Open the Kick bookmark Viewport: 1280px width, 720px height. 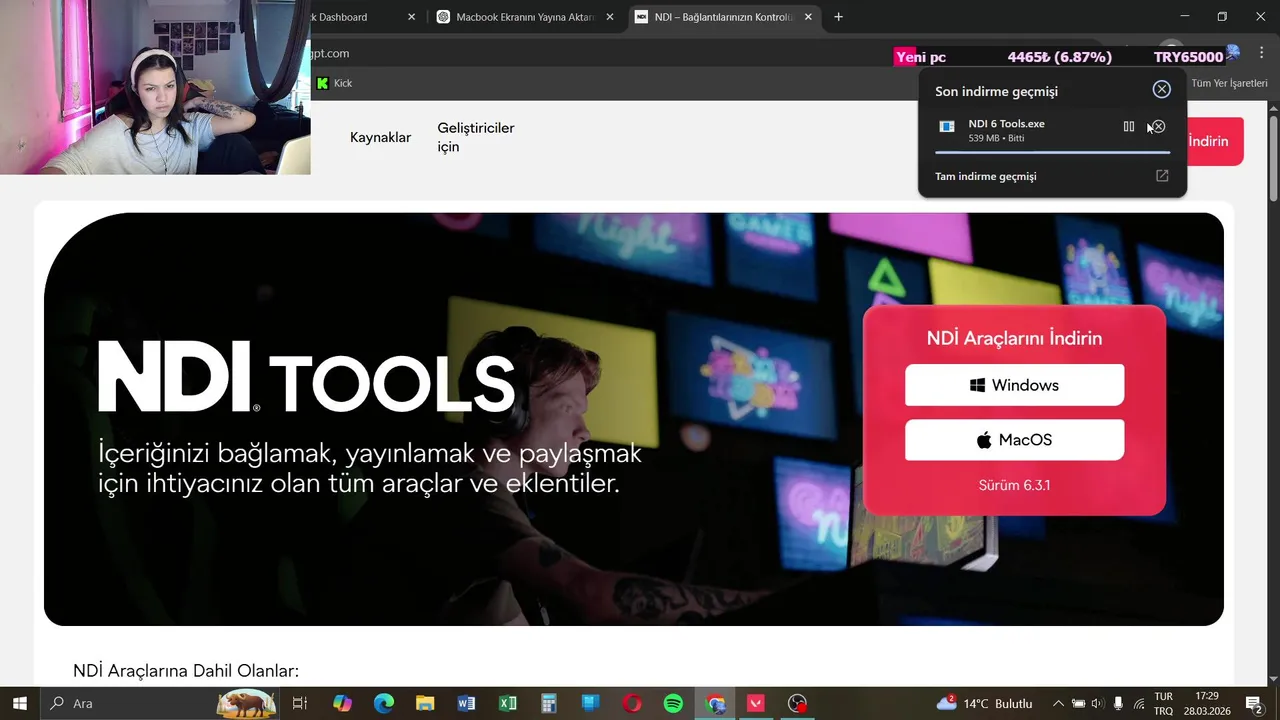335,83
